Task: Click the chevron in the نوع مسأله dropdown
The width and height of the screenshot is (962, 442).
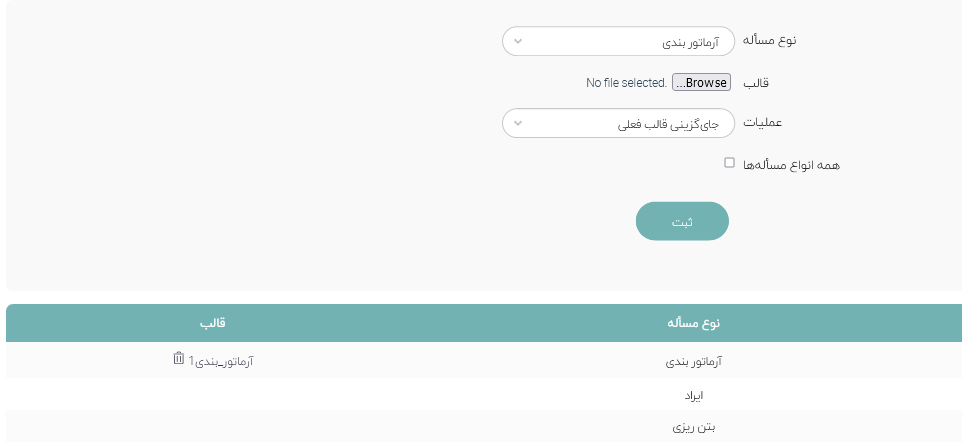Action: [x=517, y=42]
